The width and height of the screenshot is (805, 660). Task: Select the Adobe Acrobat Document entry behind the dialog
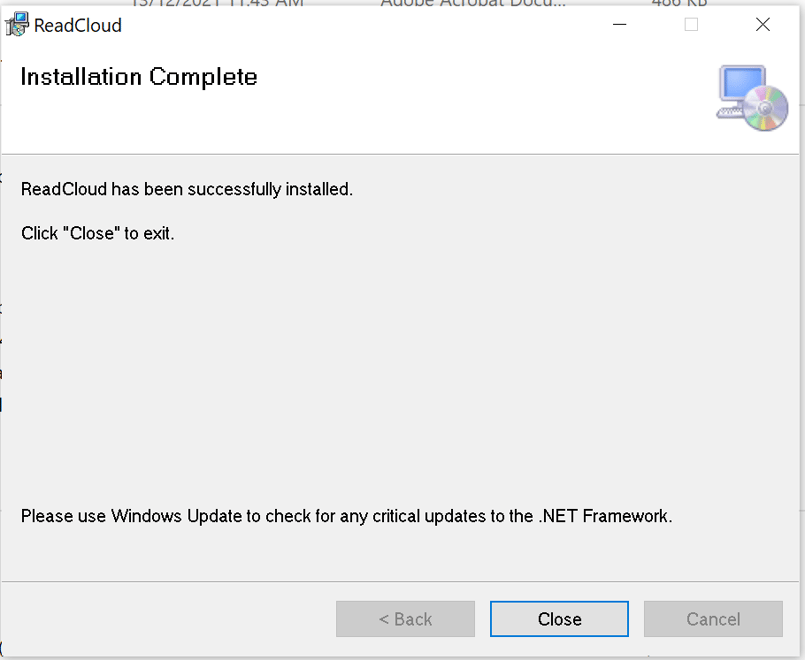point(470,3)
